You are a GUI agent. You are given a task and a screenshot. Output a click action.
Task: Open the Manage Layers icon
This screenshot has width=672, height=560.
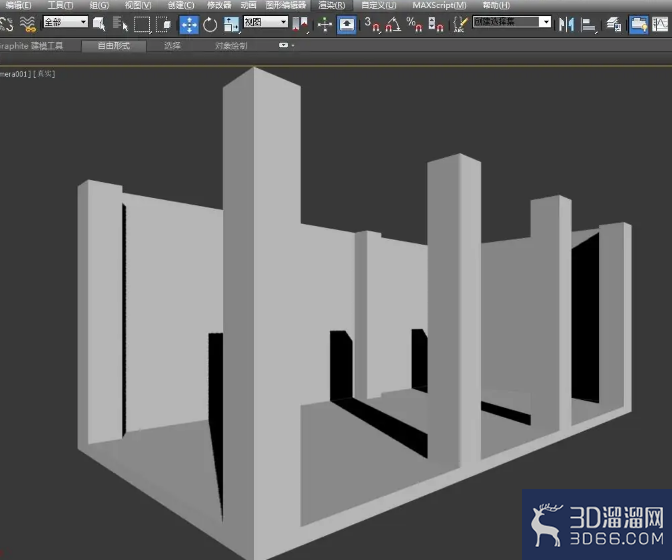614,24
